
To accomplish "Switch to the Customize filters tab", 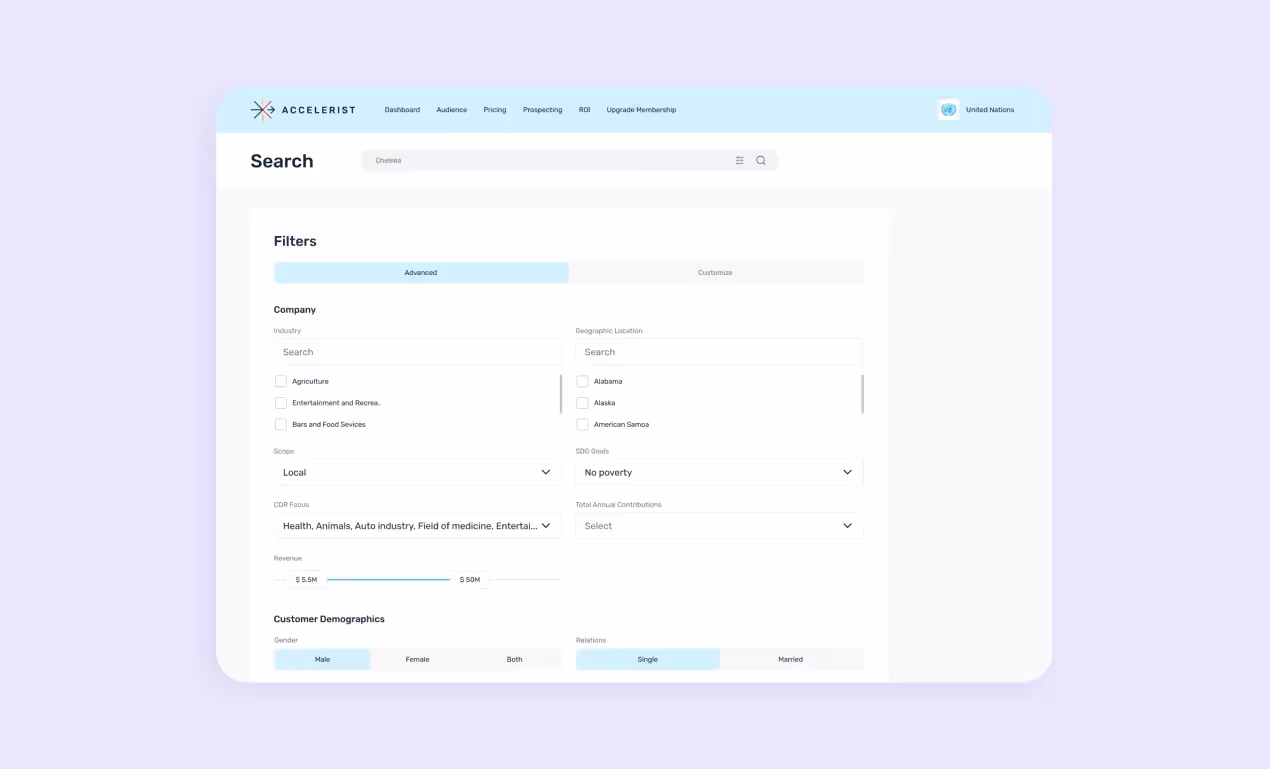I will pos(715,272).
